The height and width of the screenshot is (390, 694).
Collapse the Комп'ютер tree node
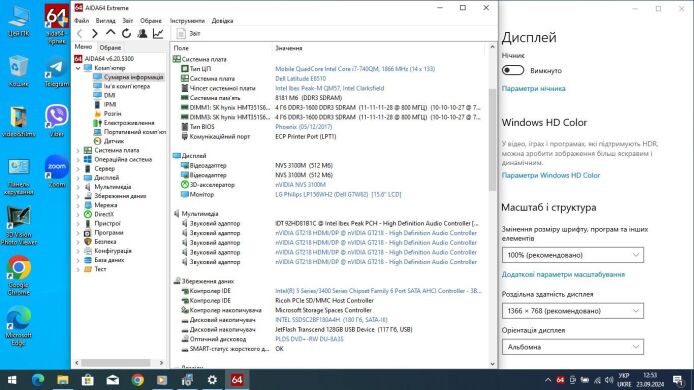pyautogui.click(x=78, y=68)
